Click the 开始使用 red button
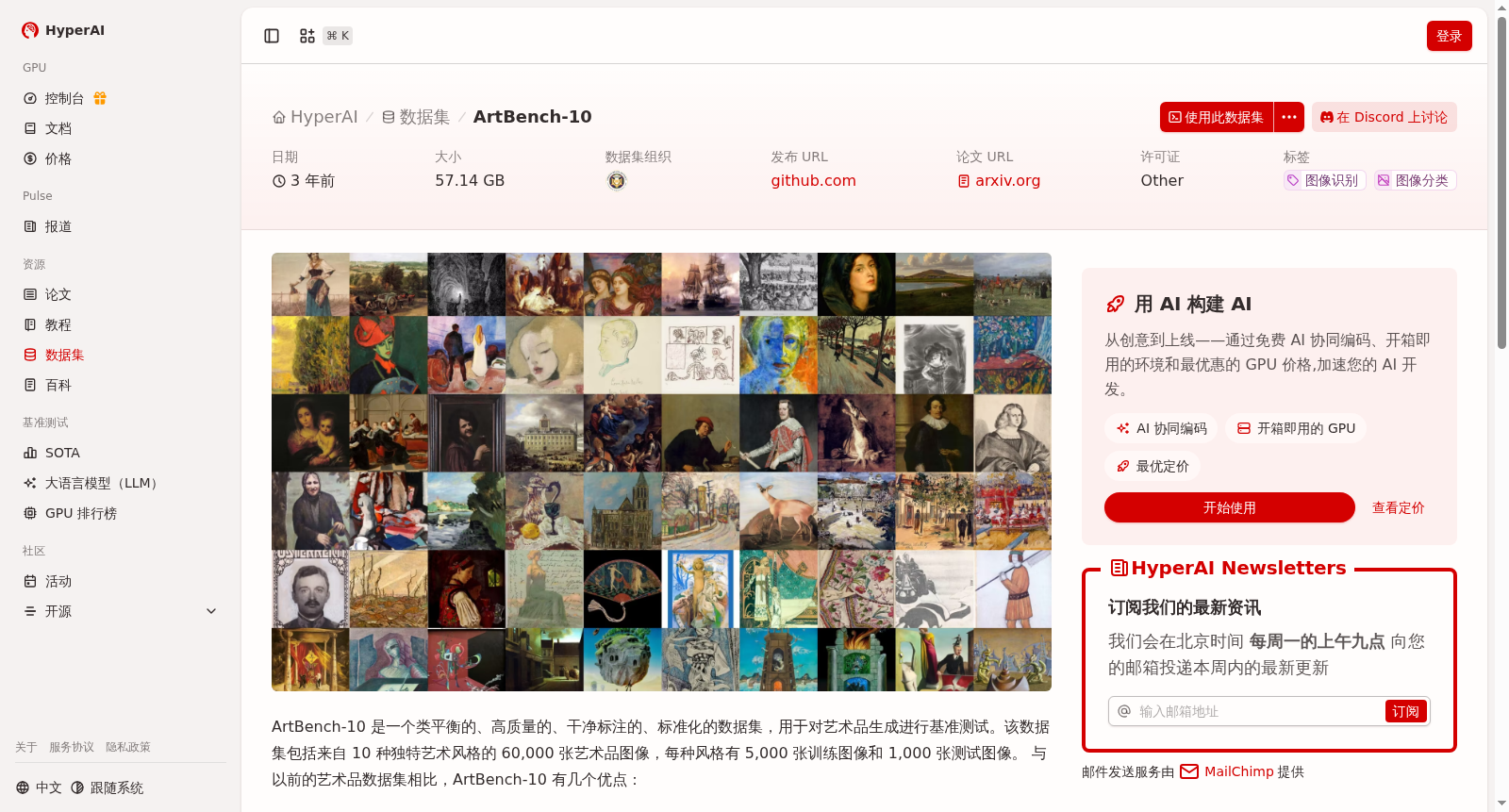 [x=1229, y=507]
